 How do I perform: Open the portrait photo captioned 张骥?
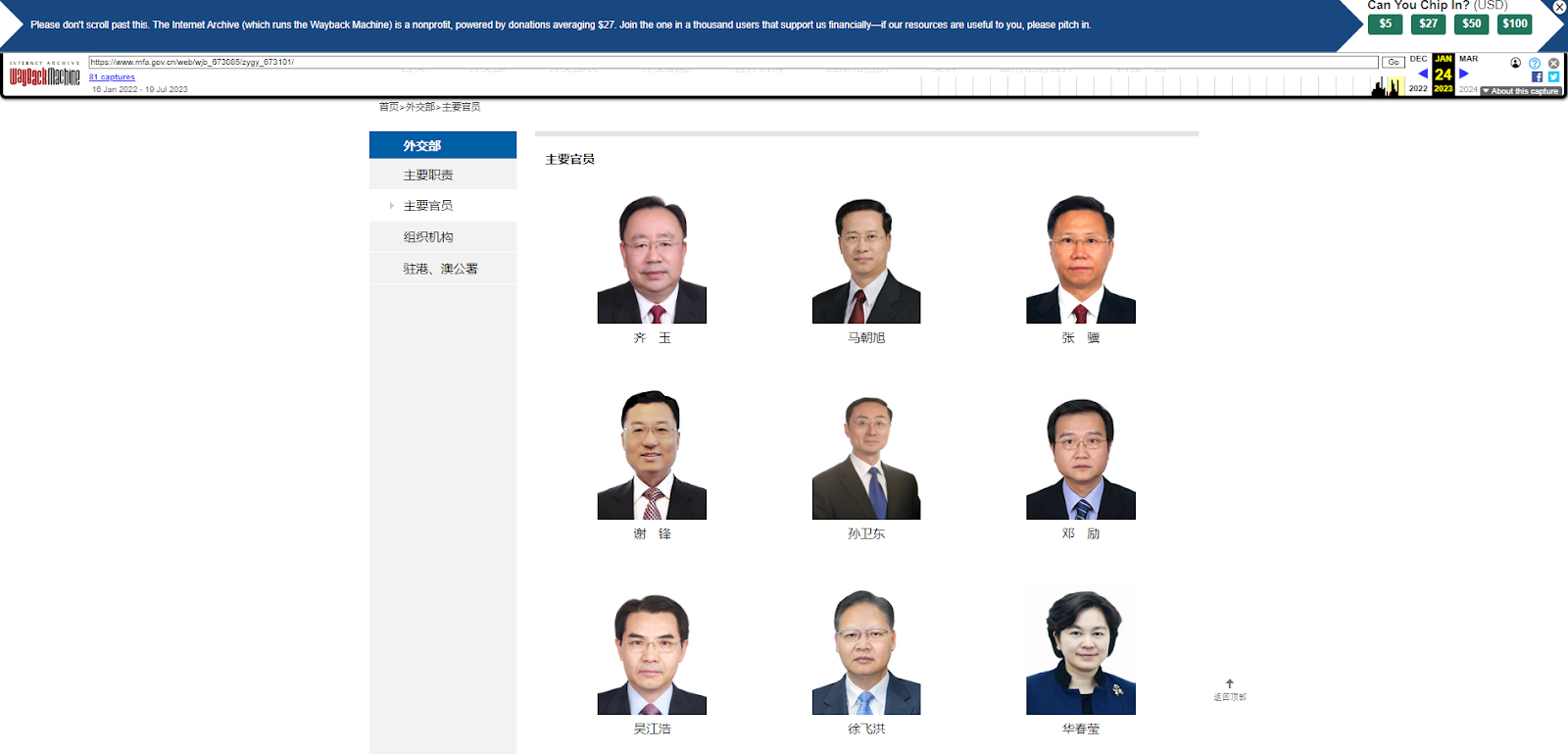[1081, 259]
